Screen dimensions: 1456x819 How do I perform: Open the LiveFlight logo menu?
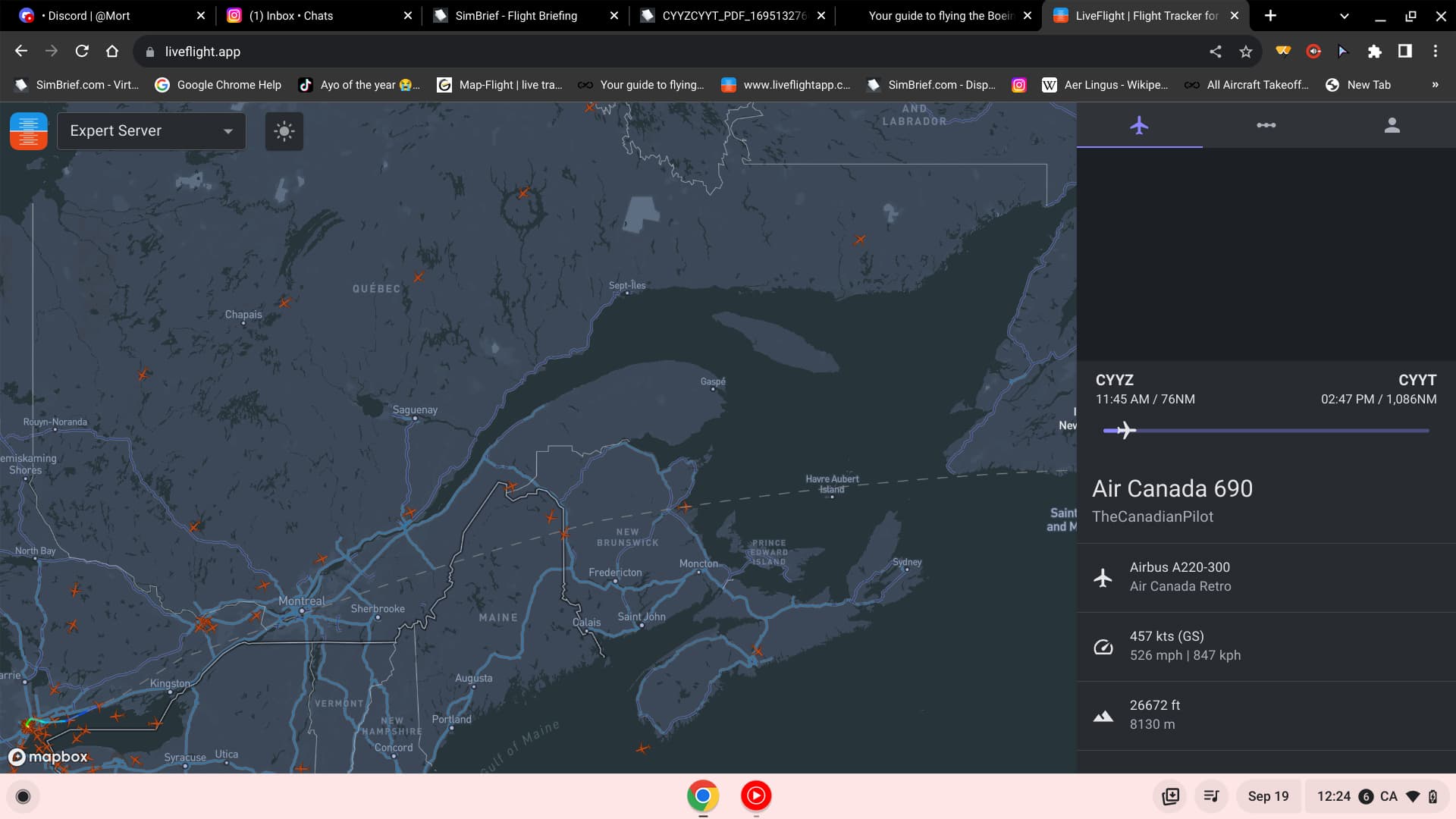click(29, 131)
